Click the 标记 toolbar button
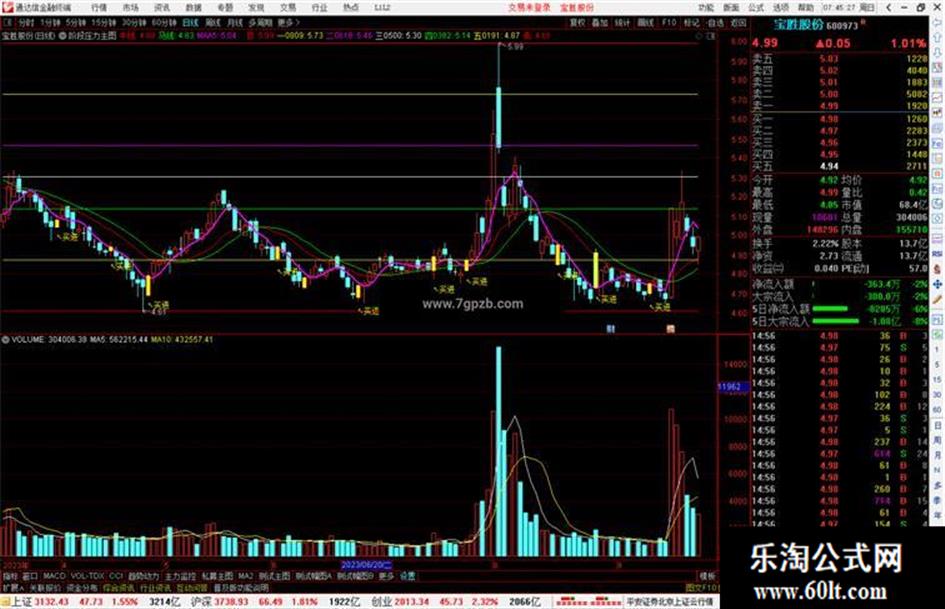945x609 pixels. pos(691,22)
